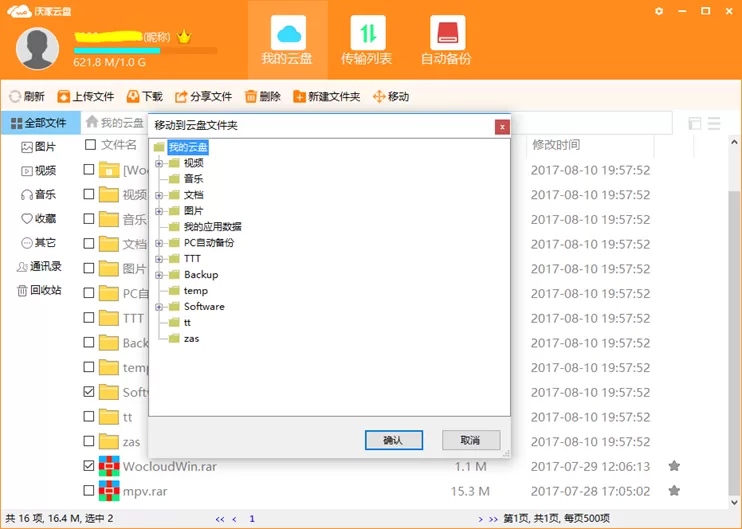The image size is (742, 529).
Task: Confirm move with 确认 button
Action: coord(394,440)
